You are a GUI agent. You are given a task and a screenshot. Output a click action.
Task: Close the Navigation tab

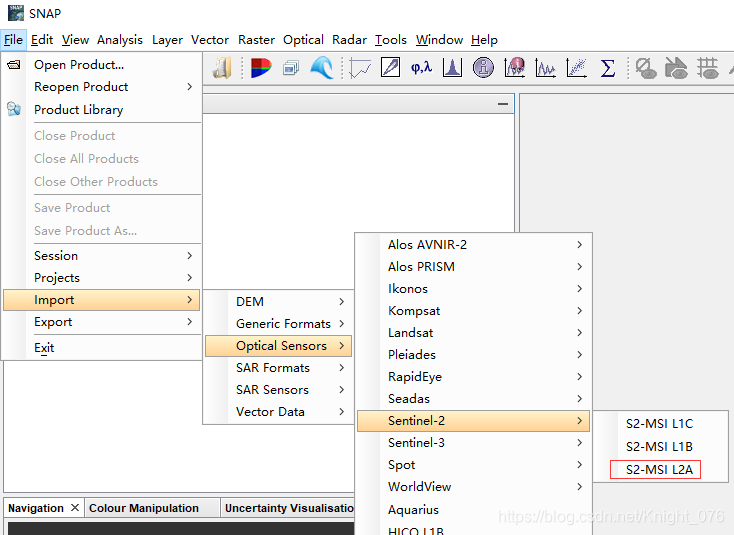[x=75, y=507]
